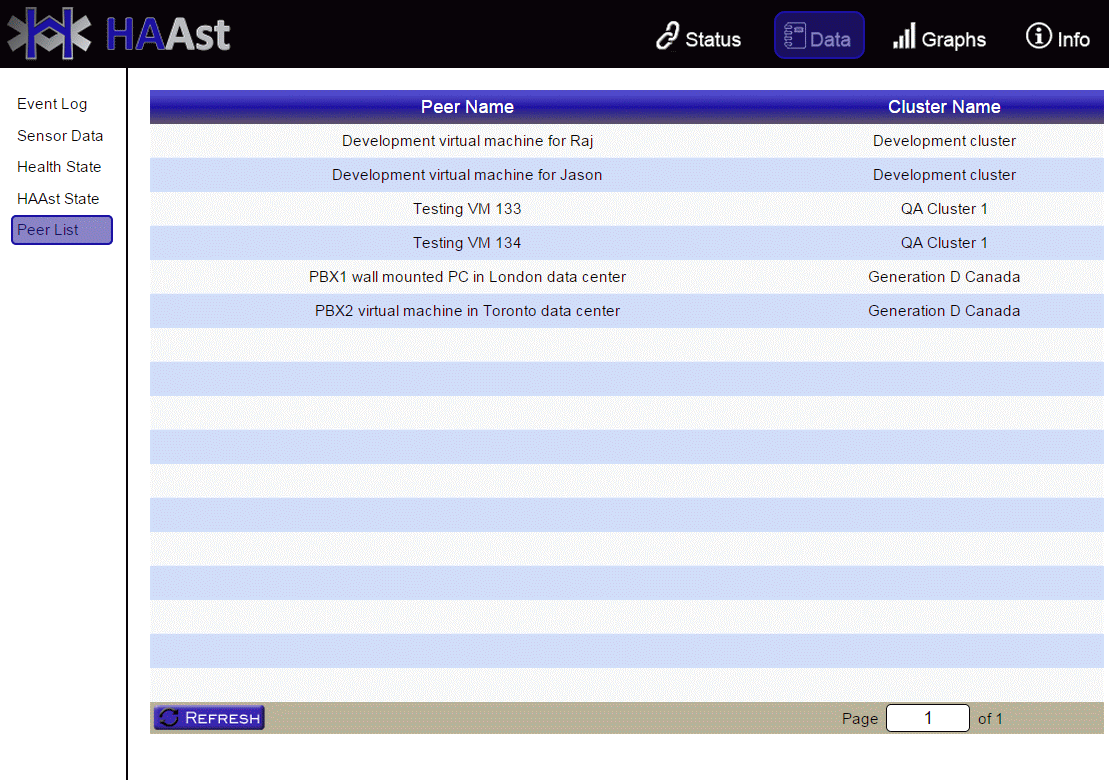Click the Cluster Name column header
The height and width of the screenshot is (780, 1109).
pos(943,107)
